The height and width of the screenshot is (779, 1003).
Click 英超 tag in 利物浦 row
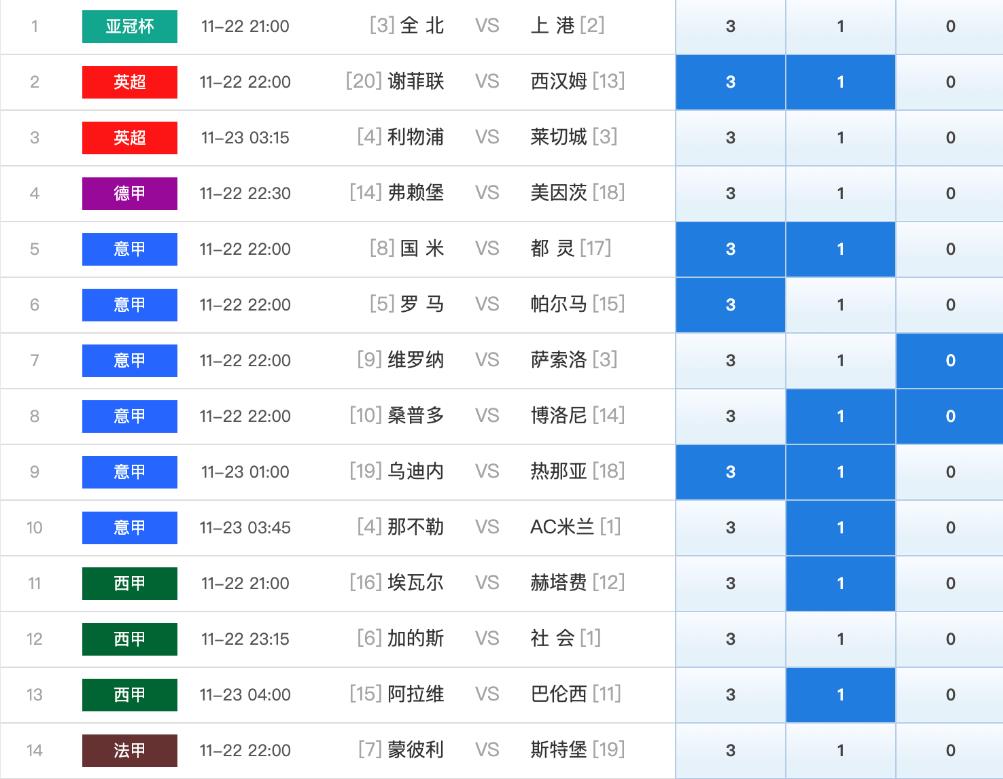(x=129, y=138)
